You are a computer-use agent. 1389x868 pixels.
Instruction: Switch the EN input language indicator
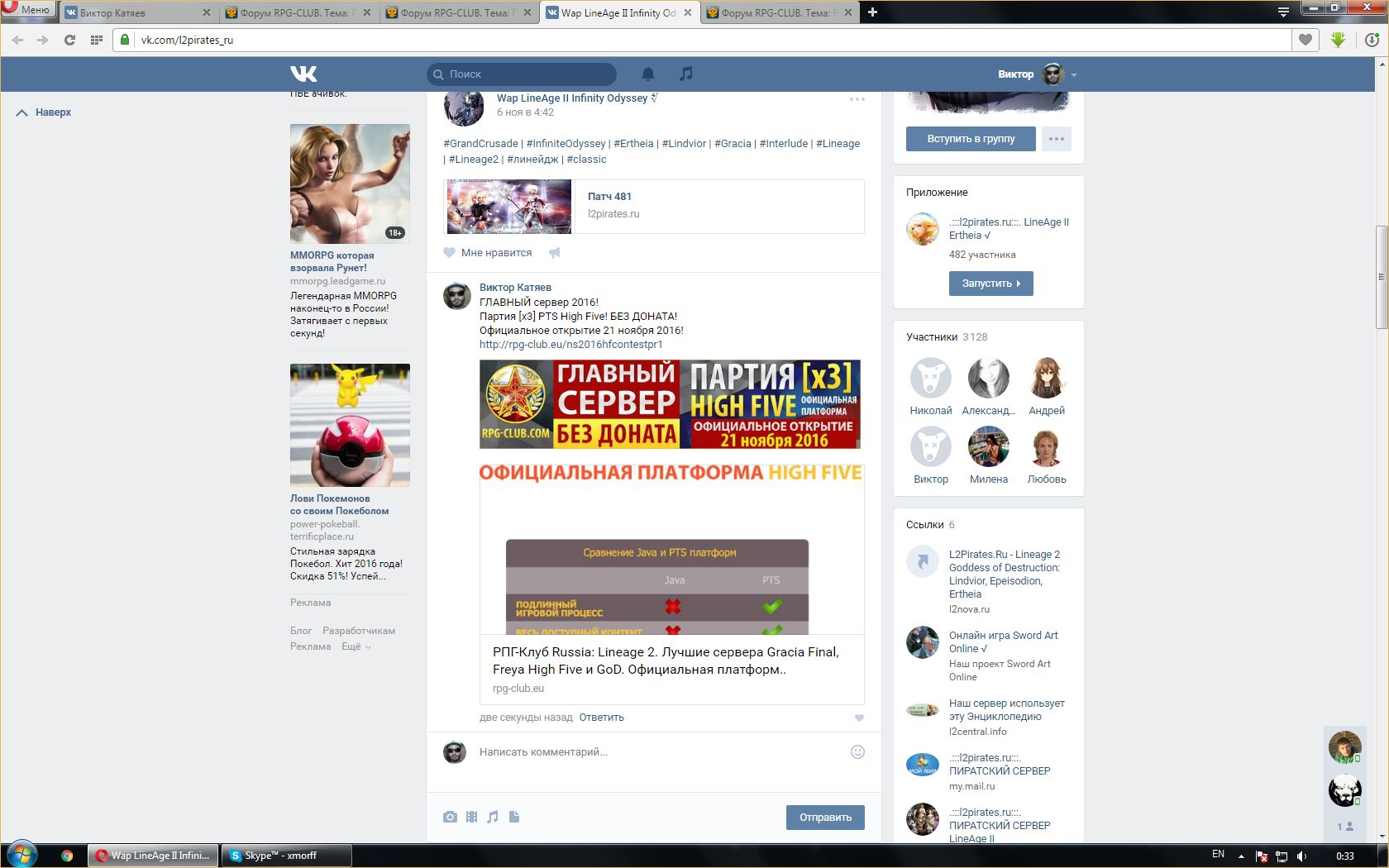(1218, 855)
